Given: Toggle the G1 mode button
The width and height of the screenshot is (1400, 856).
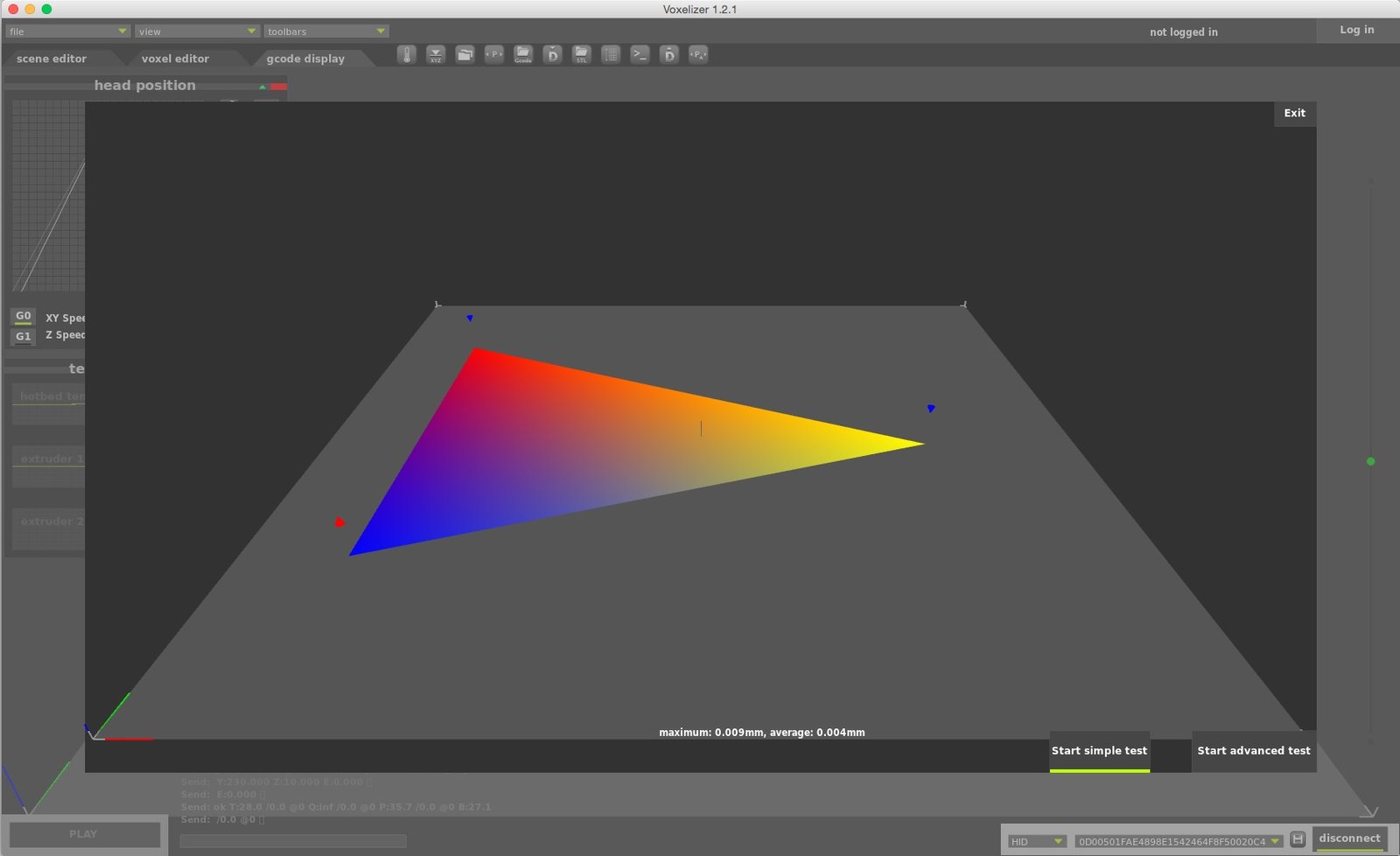Looking at the screenshot, I should pyautogui.click(x=24, y=336).
